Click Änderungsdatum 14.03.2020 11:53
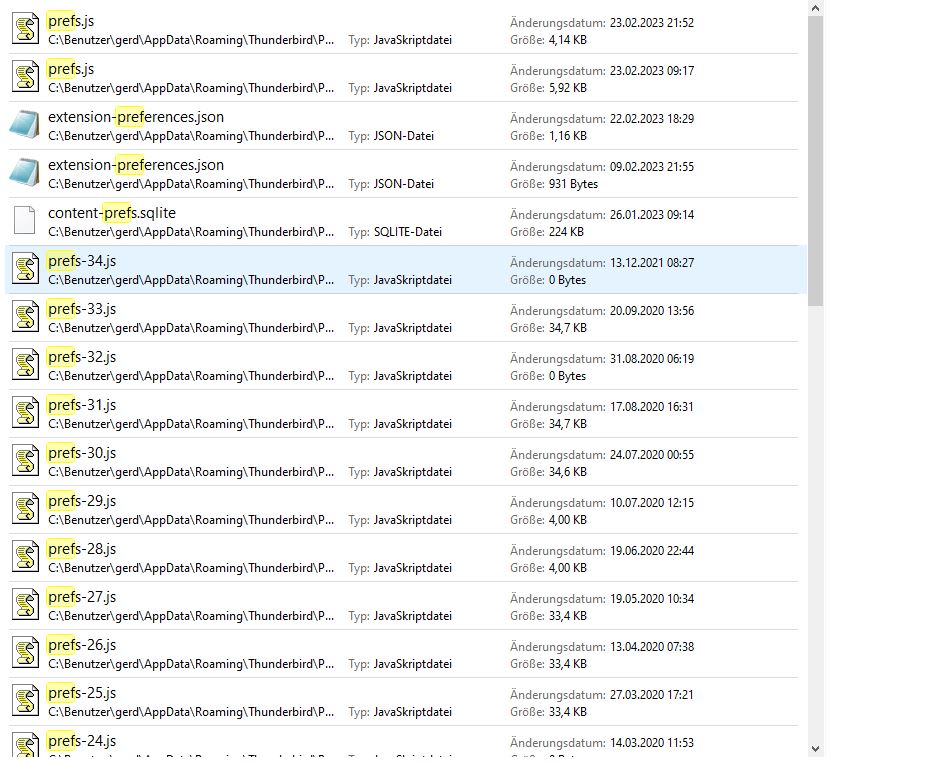The height and width of the screenshot is (764, 940). [602, 742]
